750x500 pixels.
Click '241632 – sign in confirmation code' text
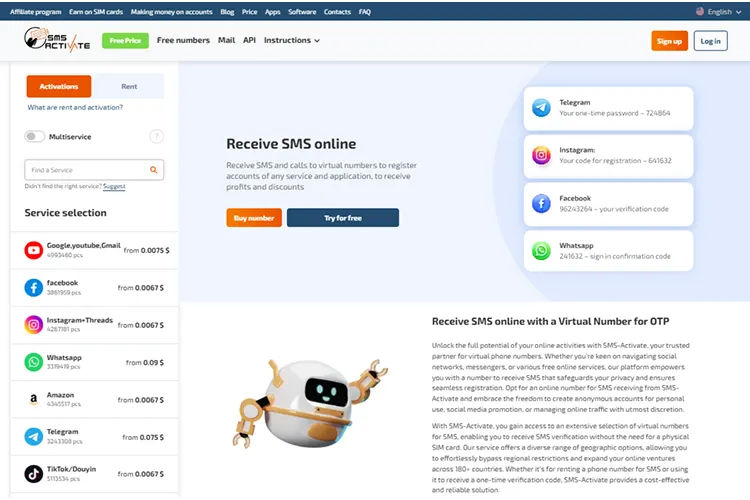[x=615, y=256]
